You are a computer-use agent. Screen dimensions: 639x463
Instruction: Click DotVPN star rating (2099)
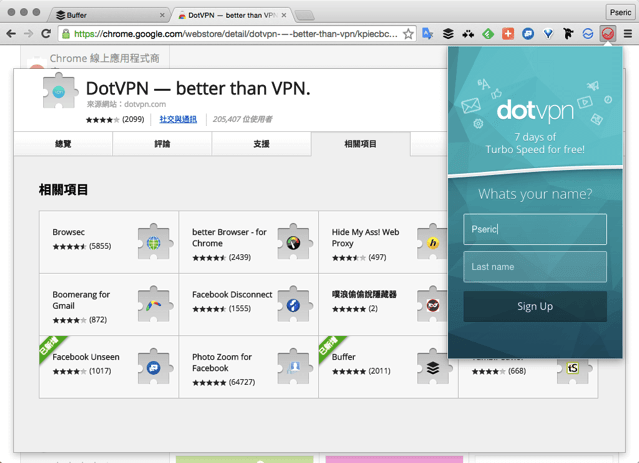pyautogui.click(x=115, y=119)
